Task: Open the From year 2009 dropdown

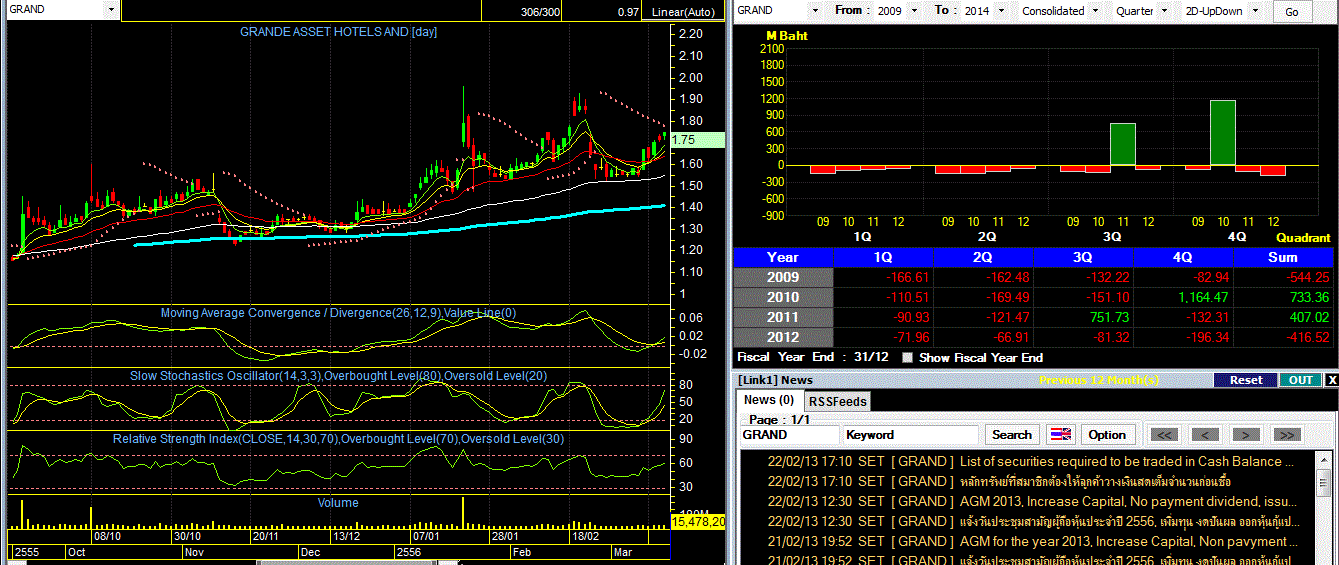Action: pyautogui.click(x=914, y=10)
